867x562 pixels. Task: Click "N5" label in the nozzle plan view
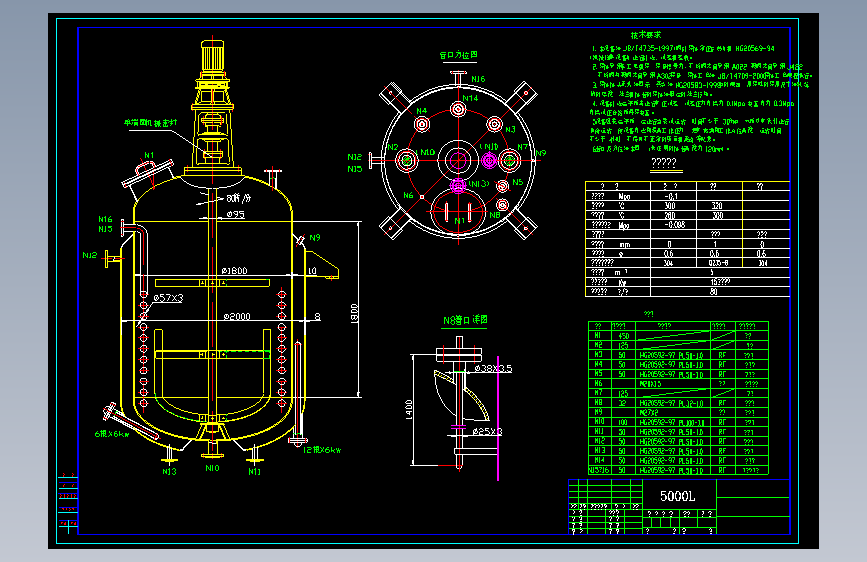pyautogui.click(x=518, y=182)
